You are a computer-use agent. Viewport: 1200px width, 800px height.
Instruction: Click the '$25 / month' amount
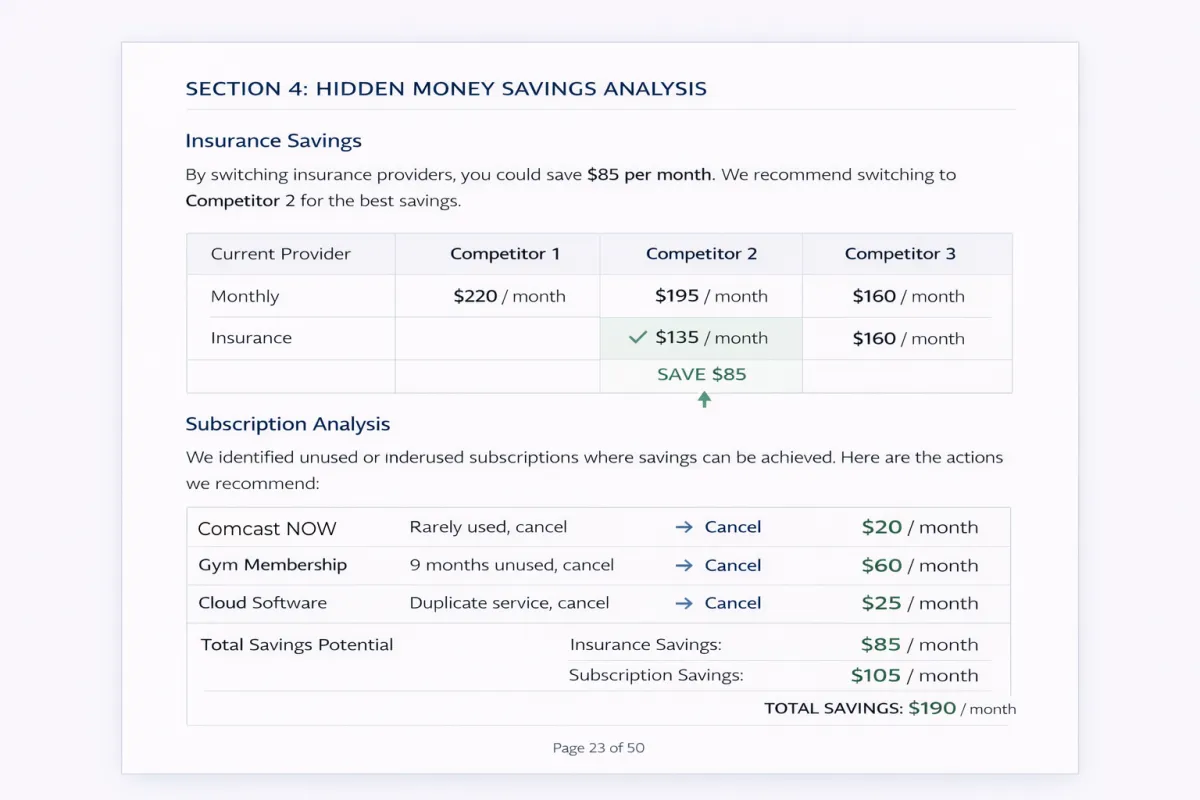coord(920,603)
